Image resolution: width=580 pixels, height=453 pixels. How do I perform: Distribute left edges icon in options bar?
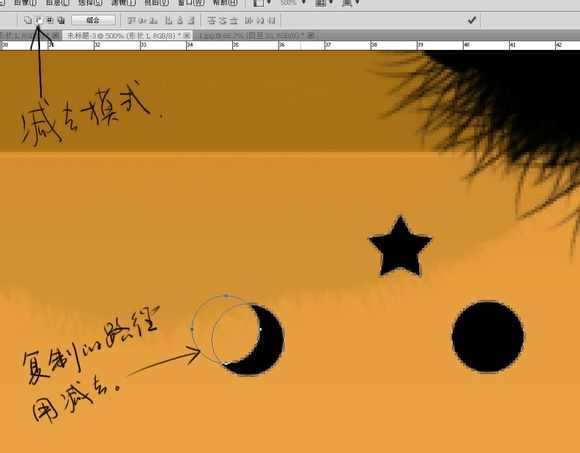(249, 20)
